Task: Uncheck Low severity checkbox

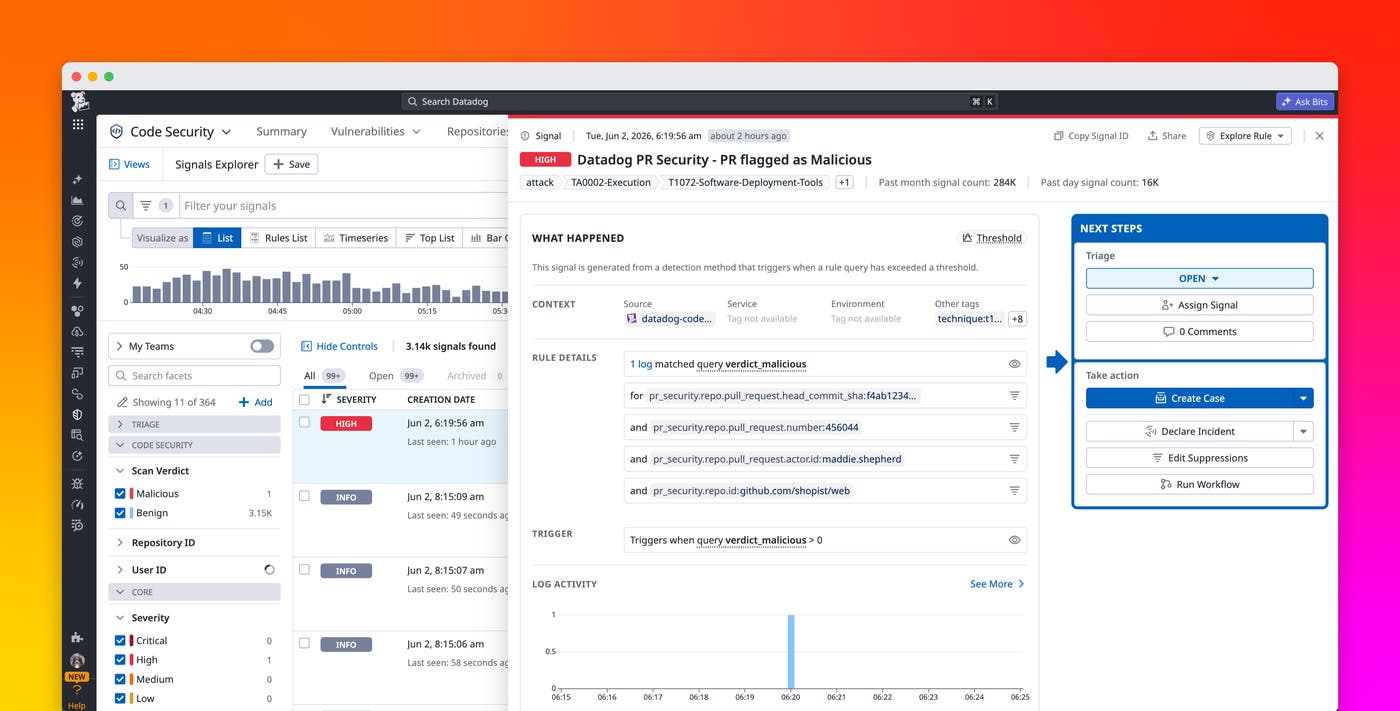Action: (120, 698)
